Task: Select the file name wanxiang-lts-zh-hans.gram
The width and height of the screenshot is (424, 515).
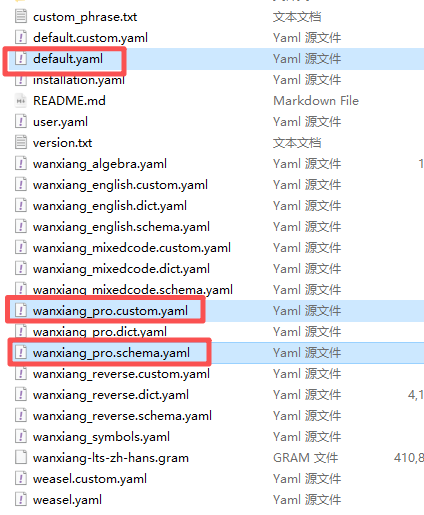Action: [111, 458]
